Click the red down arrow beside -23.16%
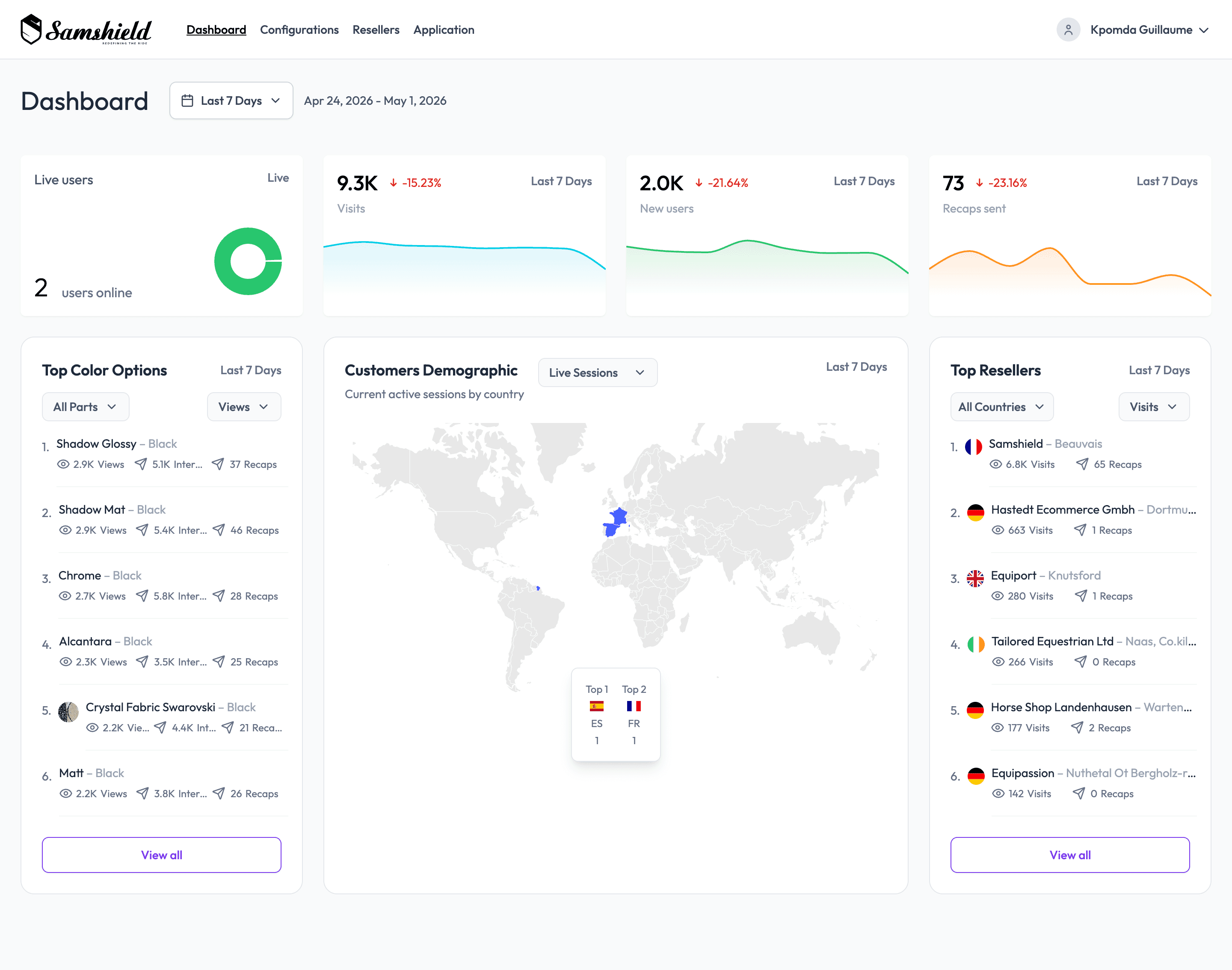 click(979, 183)
